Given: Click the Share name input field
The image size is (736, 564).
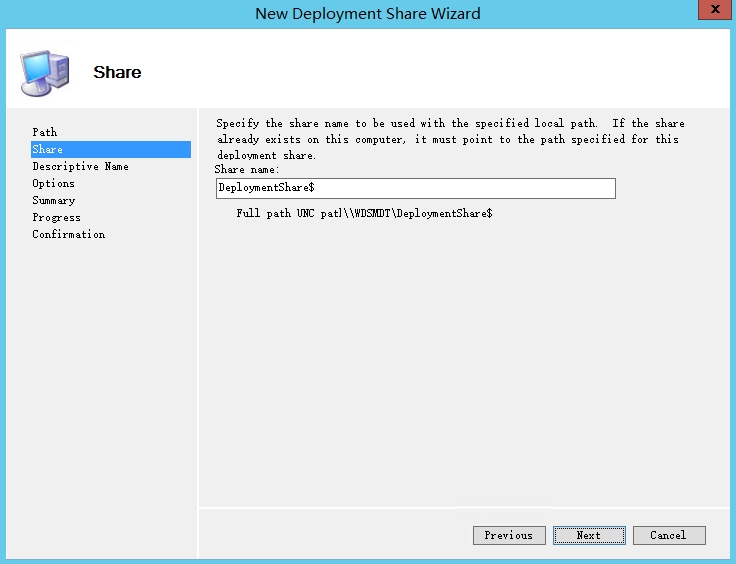Looking at the screenshot, I should [x=416, y=188].
